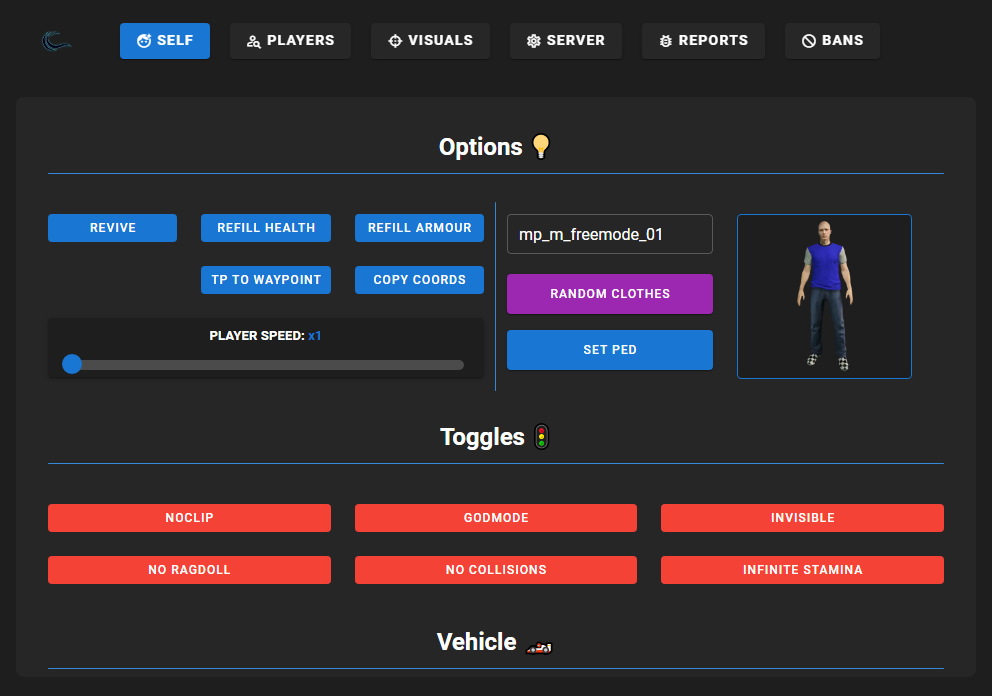Switch to the PLAYERS tab
Screen dimensions: 992x696
(x=290, y=40)
